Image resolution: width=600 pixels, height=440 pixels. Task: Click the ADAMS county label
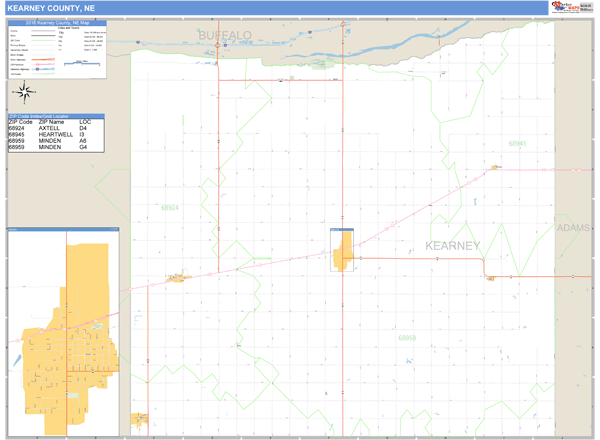pyautogui.click(x=573, y=228)
